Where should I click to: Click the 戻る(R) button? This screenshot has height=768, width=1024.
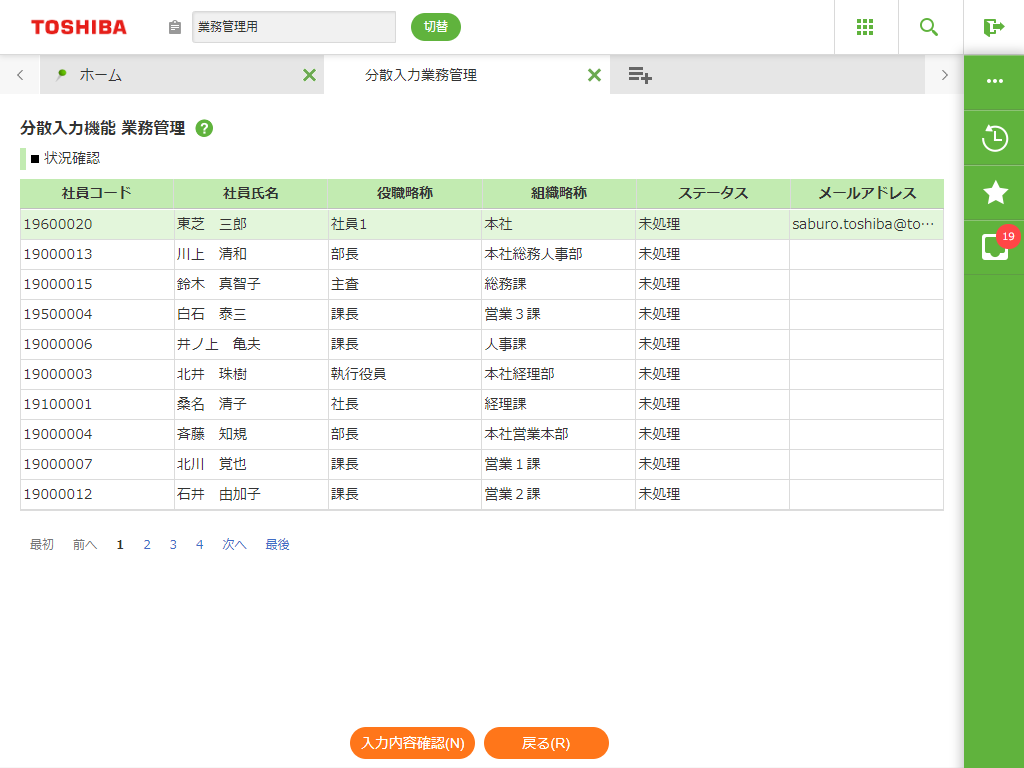(x=546, y=743)
